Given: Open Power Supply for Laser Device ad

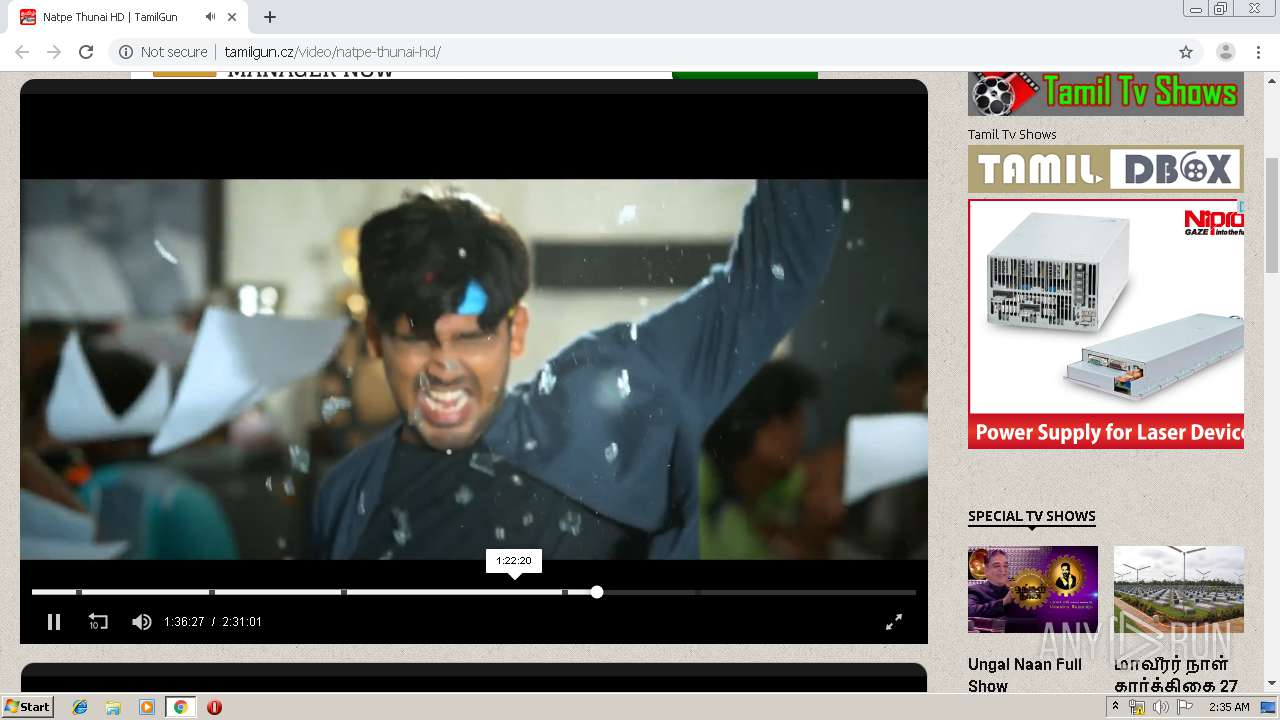Looking at the screenshot, I should pyautogui.click(x=1106, y=324).
